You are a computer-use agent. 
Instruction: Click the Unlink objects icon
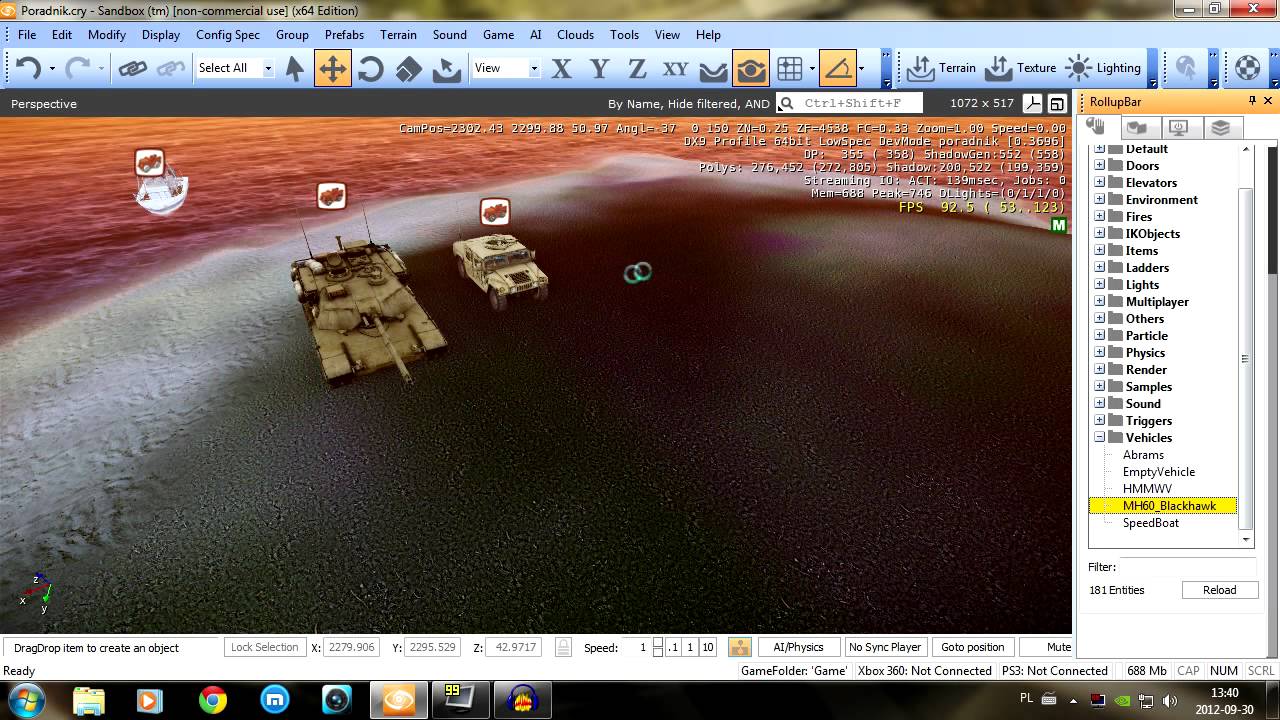pos(171,68)
